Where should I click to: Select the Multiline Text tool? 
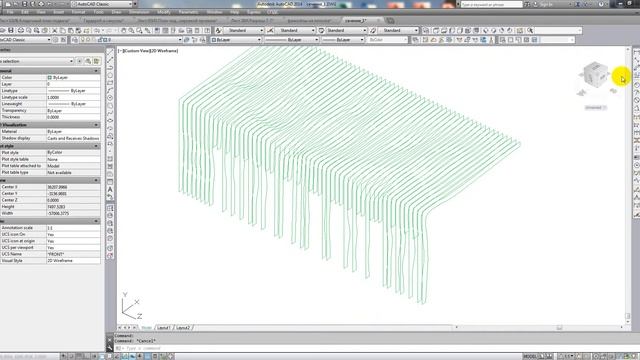coord(110,189)
